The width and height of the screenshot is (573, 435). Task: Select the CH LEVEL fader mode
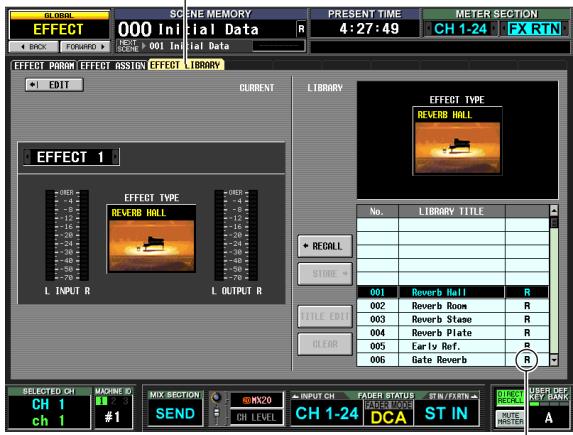pos(257,417)
